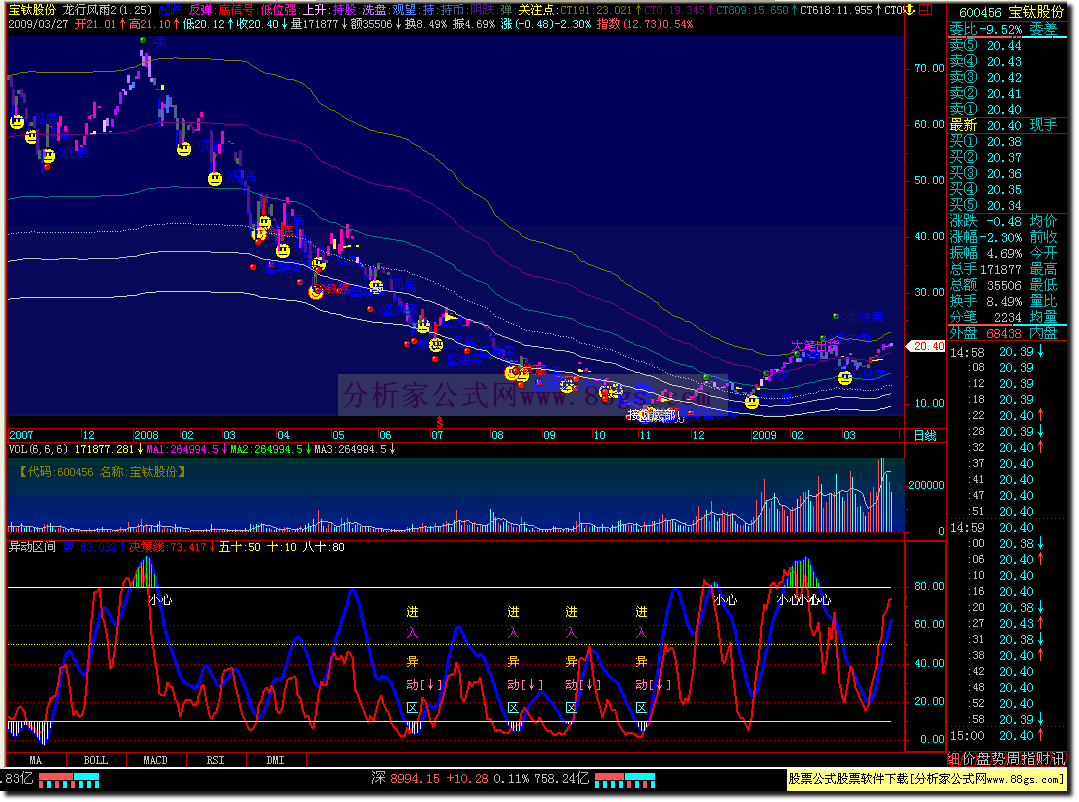Click the current price tag 20.40 on price axis

pyautogui.click(x=927, y=346)
